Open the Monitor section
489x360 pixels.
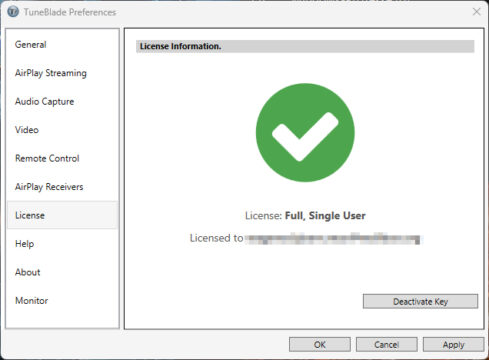pos(62,301)
